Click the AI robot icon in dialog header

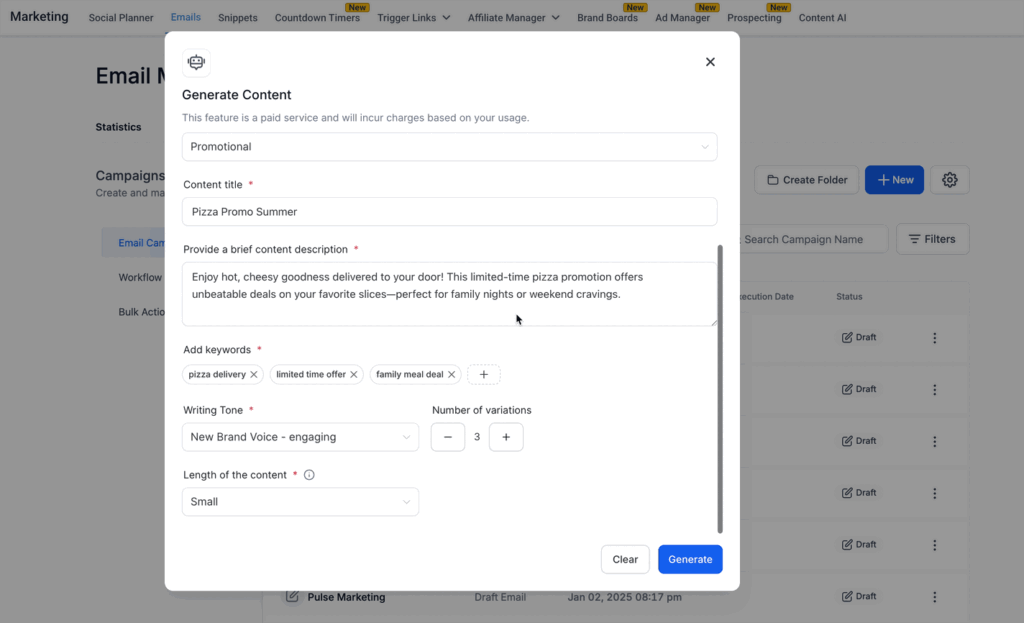[196, 62]
